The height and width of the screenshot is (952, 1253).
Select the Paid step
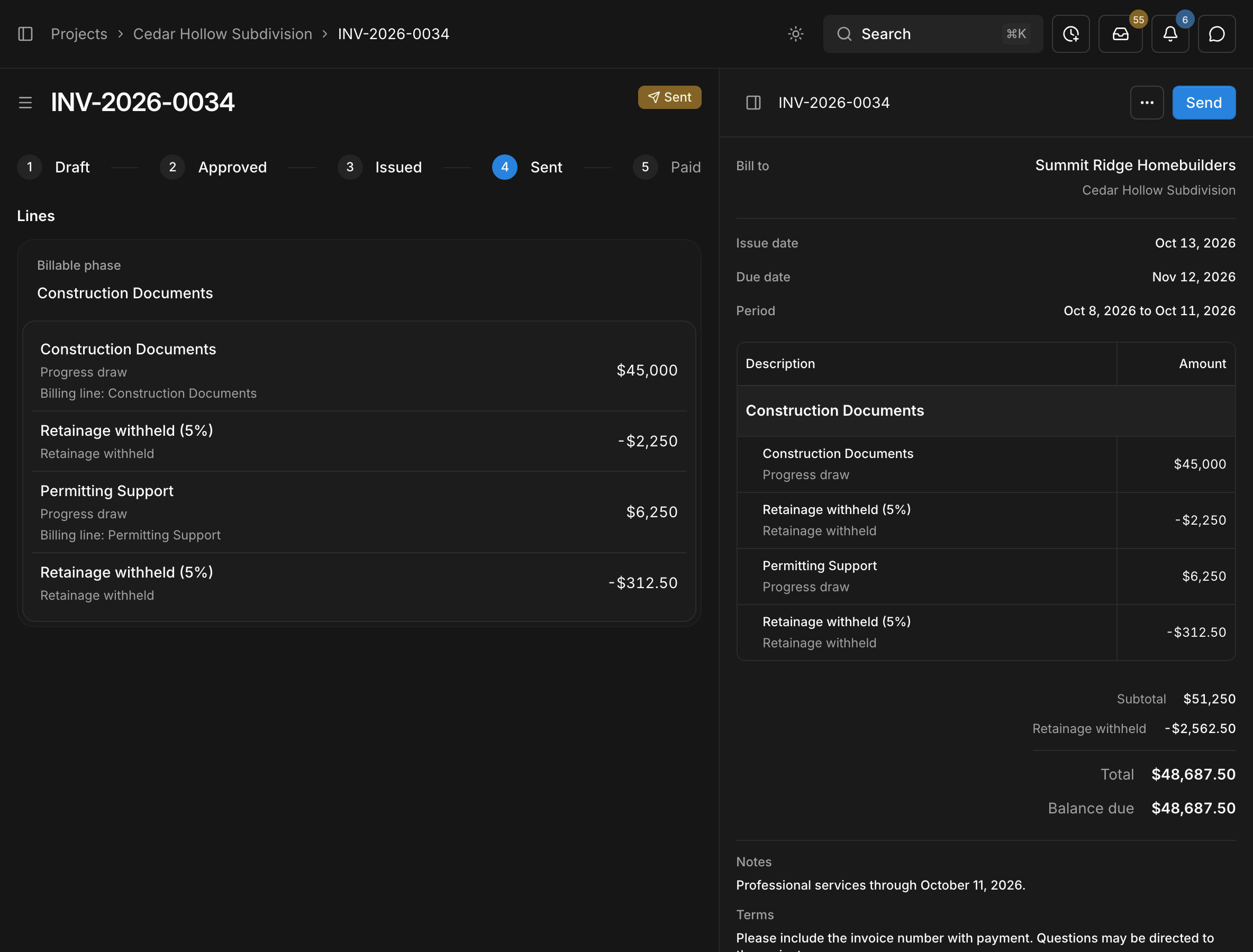[667, 167]
